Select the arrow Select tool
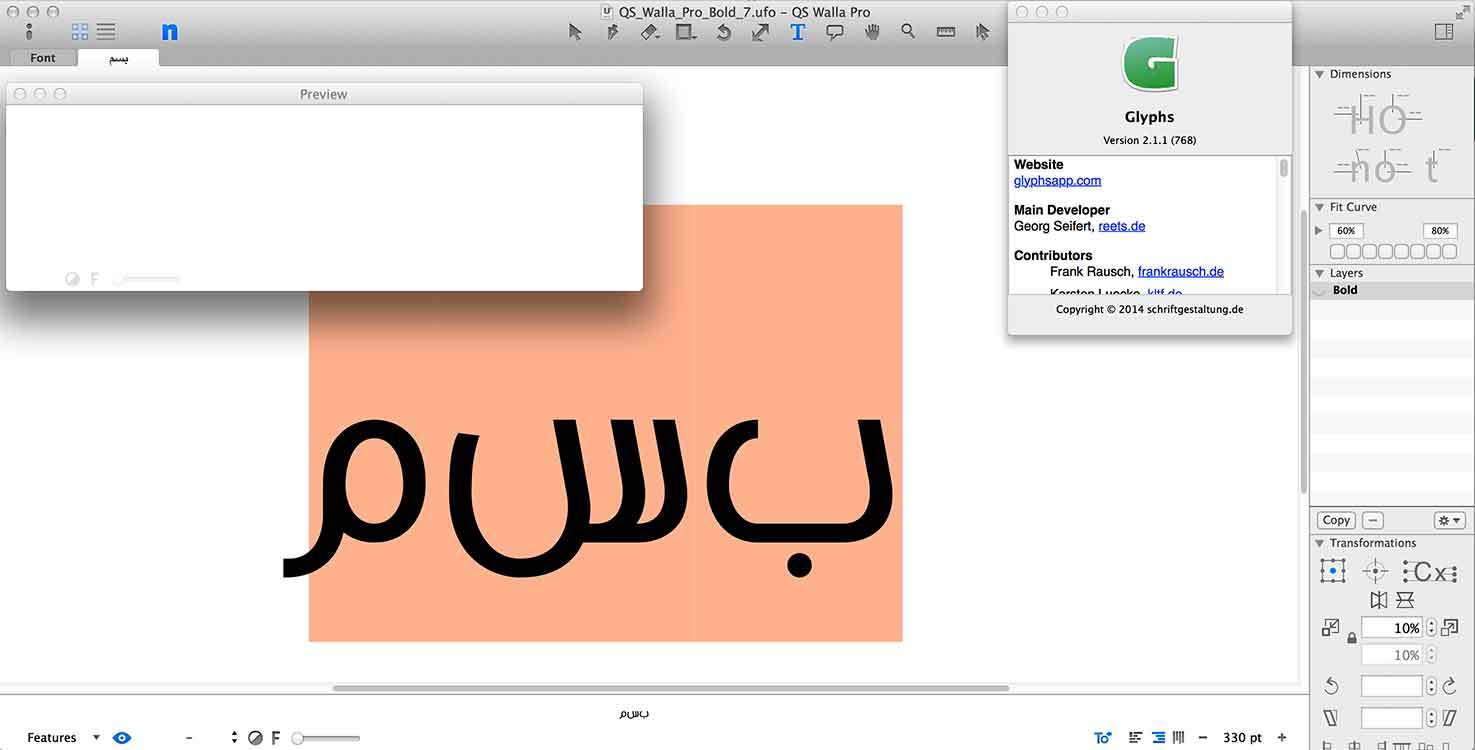1475x750 pixels. tap(575, 32)
